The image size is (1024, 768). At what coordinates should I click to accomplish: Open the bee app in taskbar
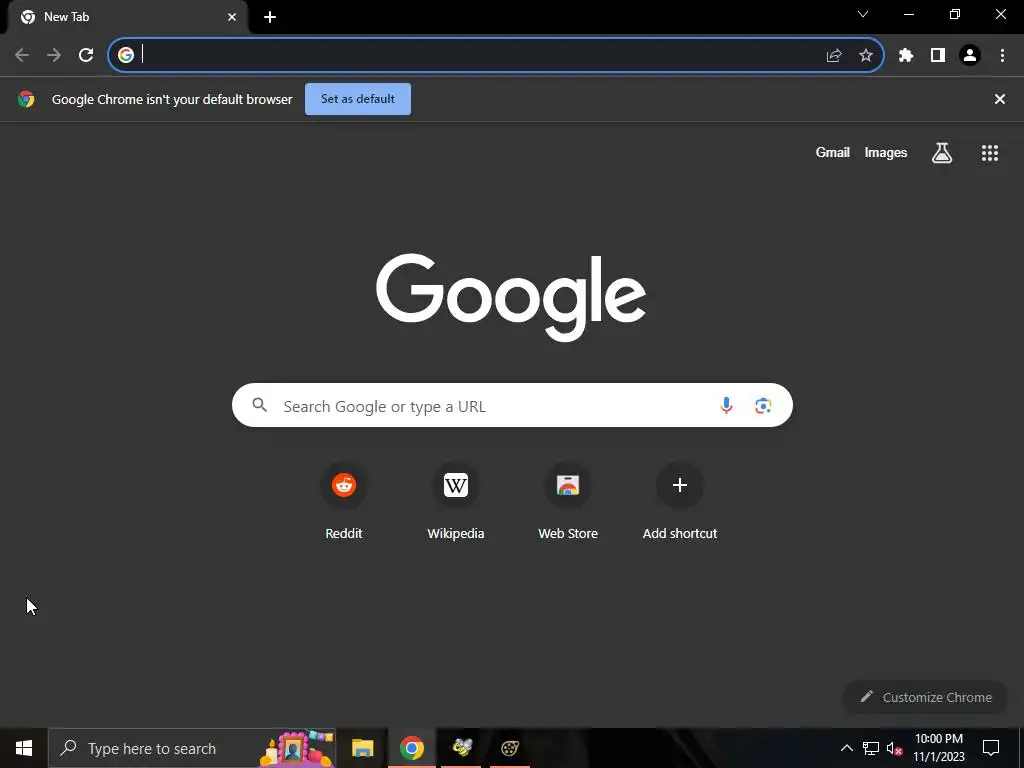462,748
